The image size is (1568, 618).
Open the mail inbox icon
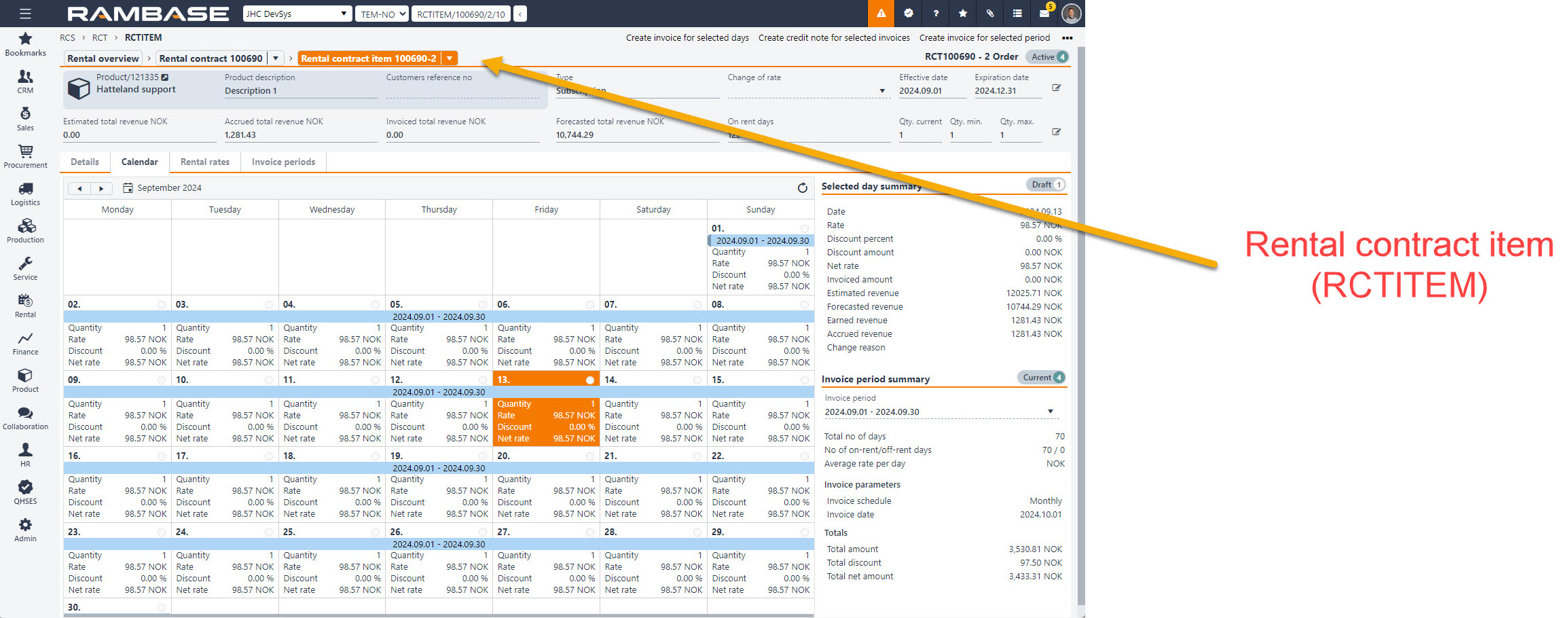point(1044,14)
